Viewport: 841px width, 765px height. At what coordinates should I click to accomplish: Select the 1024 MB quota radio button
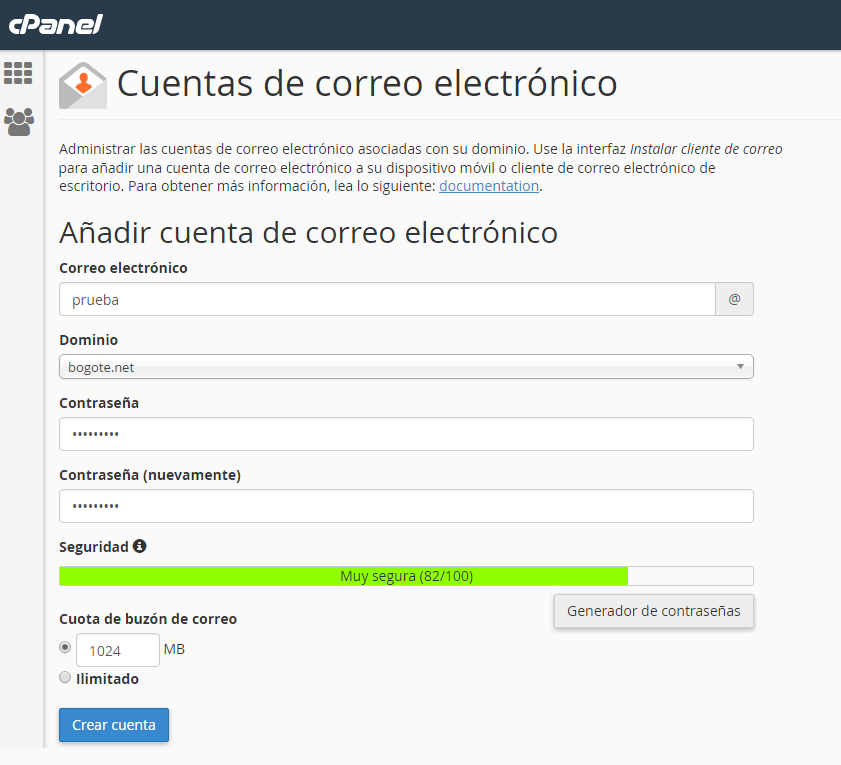(x=66, y=647)
